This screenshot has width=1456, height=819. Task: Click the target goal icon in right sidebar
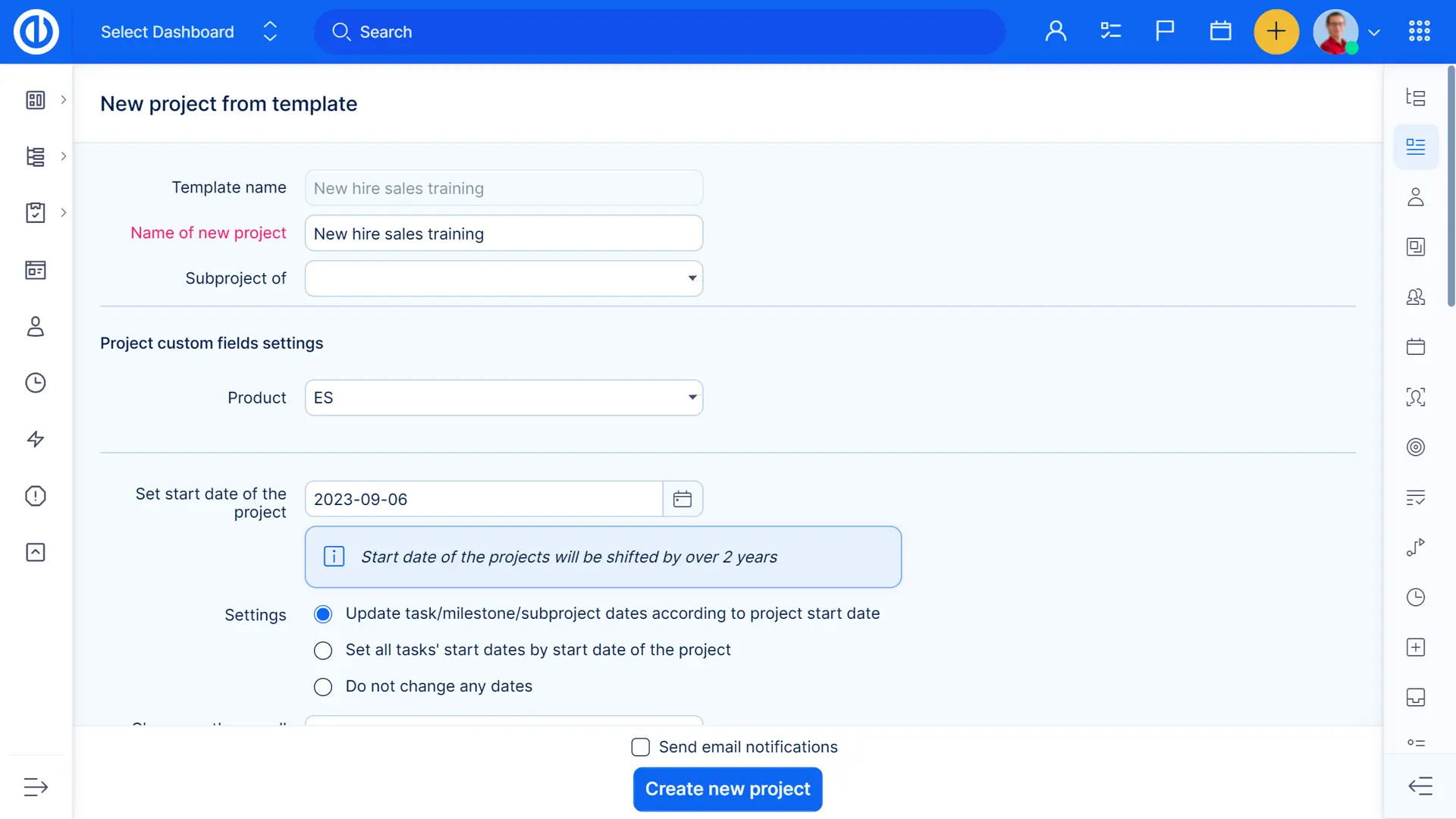tap(1415, 447)
